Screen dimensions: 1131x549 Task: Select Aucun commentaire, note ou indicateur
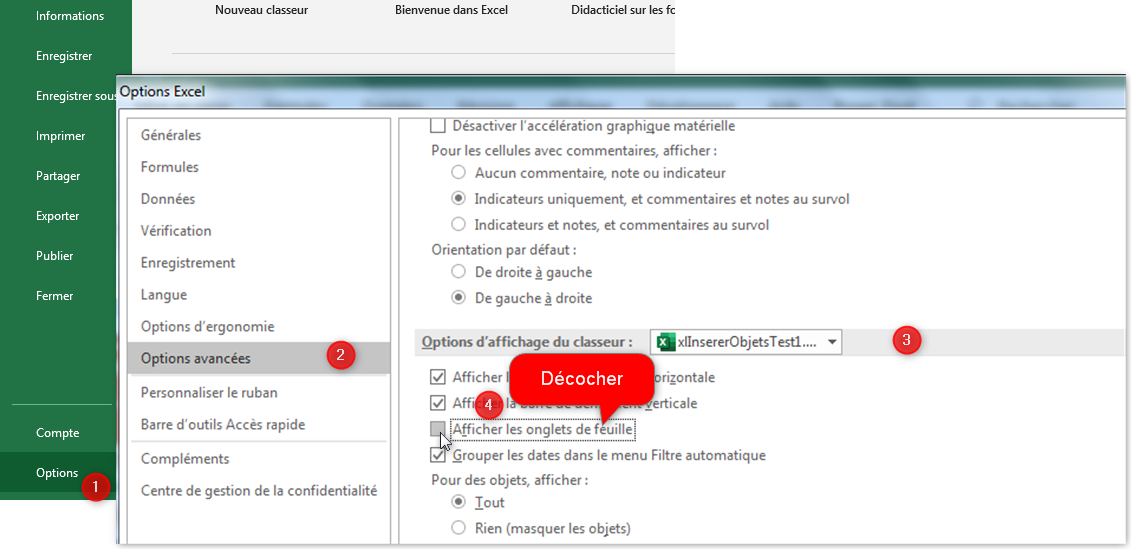(458, 173)
